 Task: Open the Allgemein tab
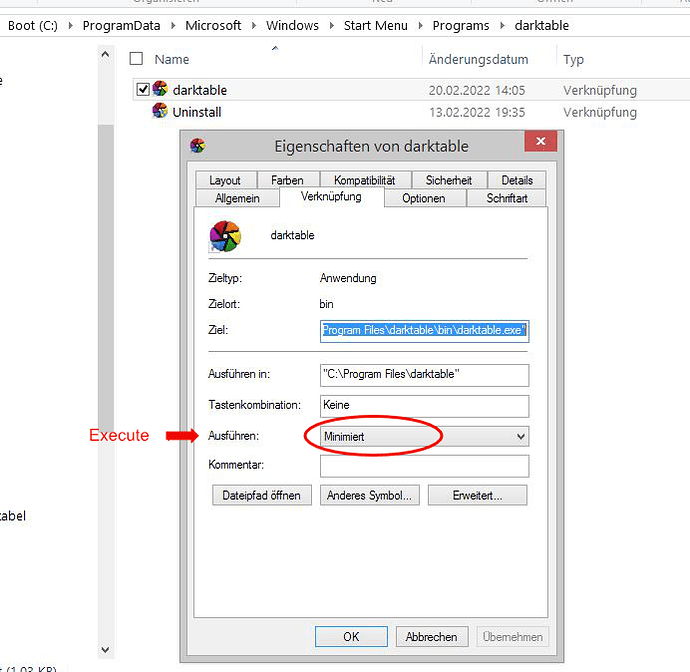pos(237,198)
